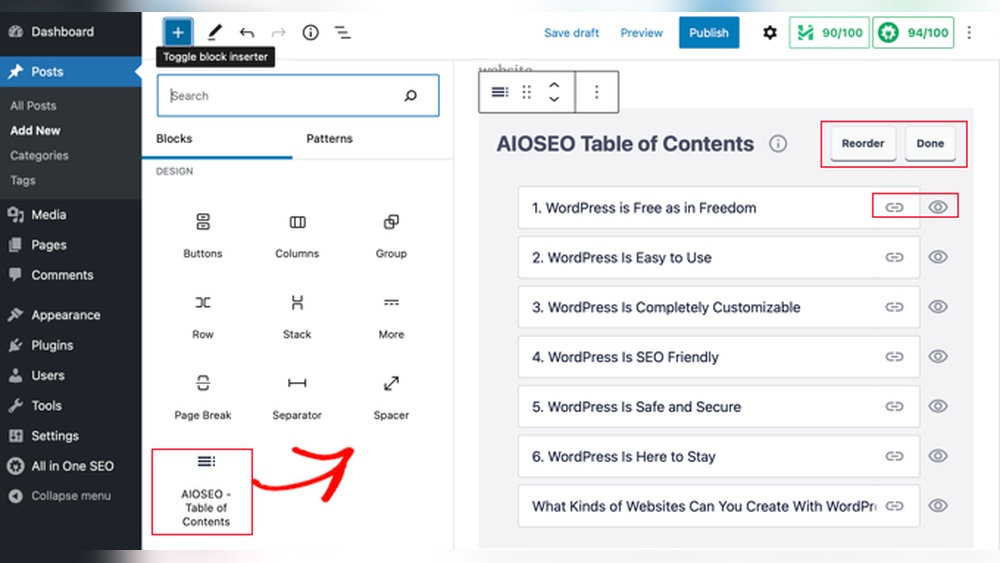Insert the Separator block
This screenshot has height=563, width=1000.
pyautogui.click(x=297, y=397)
